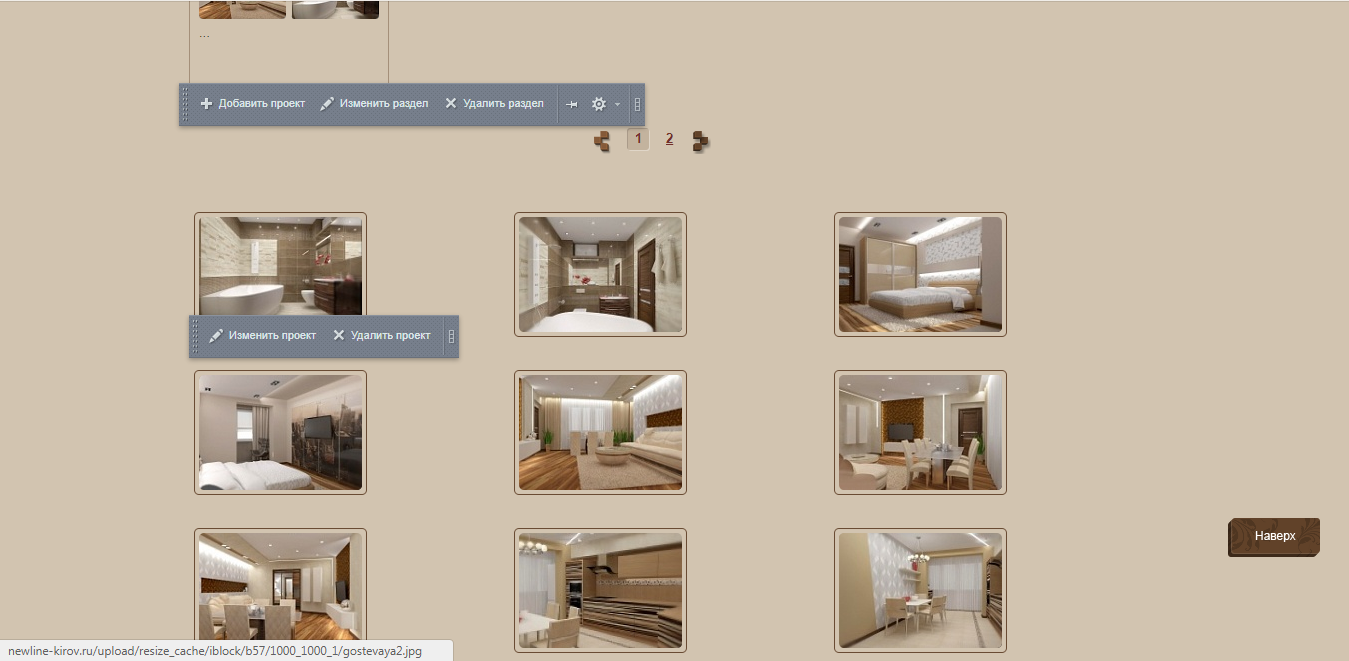The width and height of the screenshot is (1349, 661).
Task: Open settings via the gear icon
Action: pyautogui.click(x=599, y=104)
